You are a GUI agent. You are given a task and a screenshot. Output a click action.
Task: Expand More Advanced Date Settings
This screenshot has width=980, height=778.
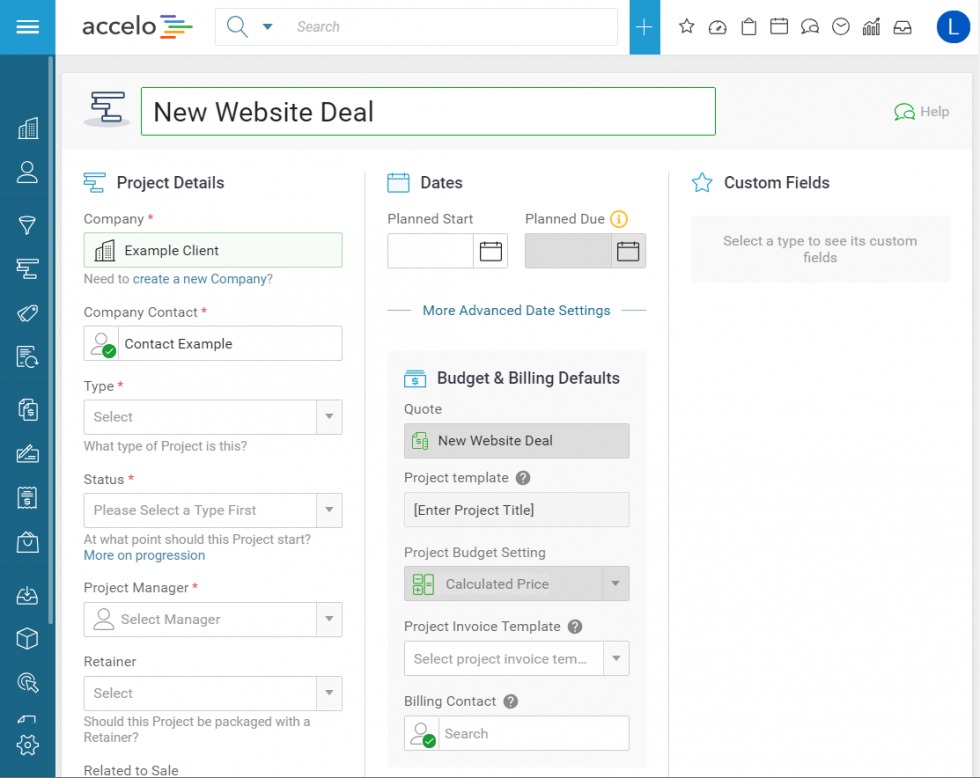coord(516,311)
